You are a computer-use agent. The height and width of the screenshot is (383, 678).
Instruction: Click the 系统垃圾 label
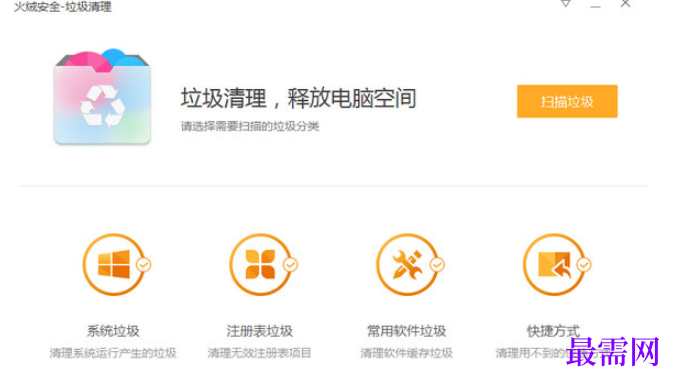[x=113, y=331]
